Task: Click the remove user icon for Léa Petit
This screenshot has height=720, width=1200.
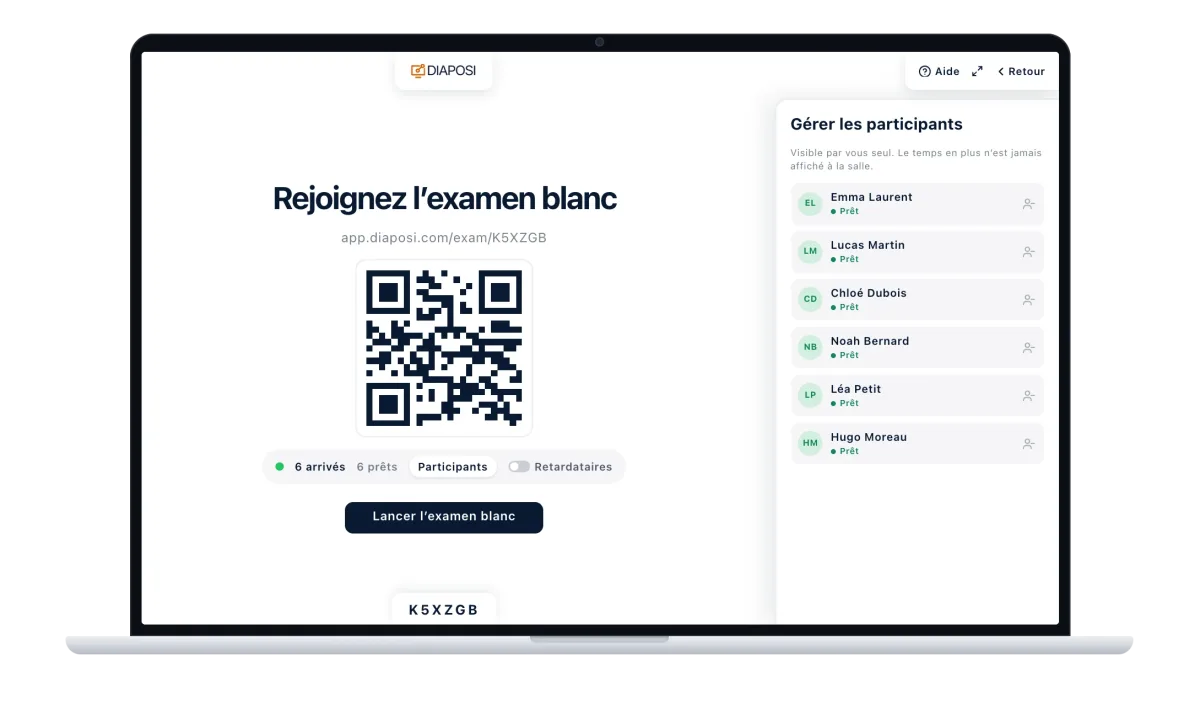Action: [1028, 396]
